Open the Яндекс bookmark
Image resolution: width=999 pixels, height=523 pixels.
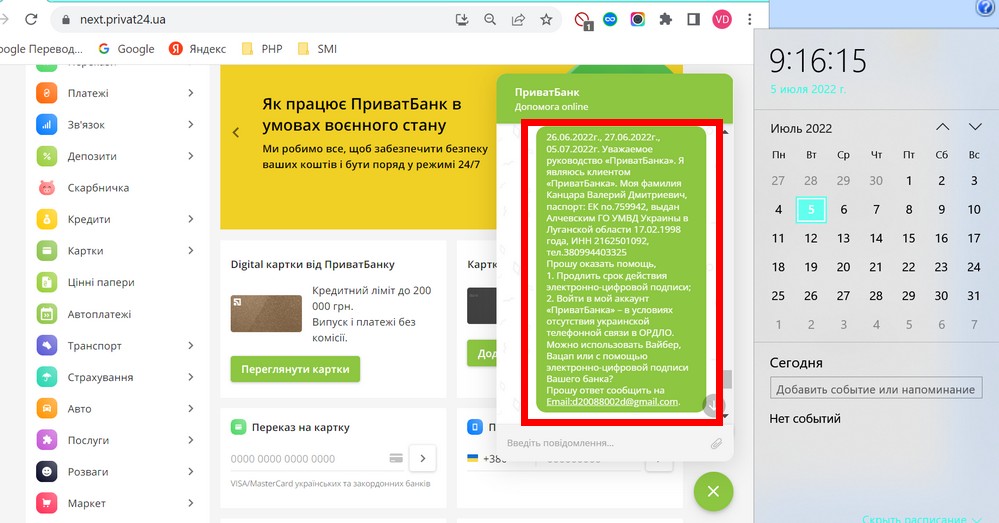198,49
